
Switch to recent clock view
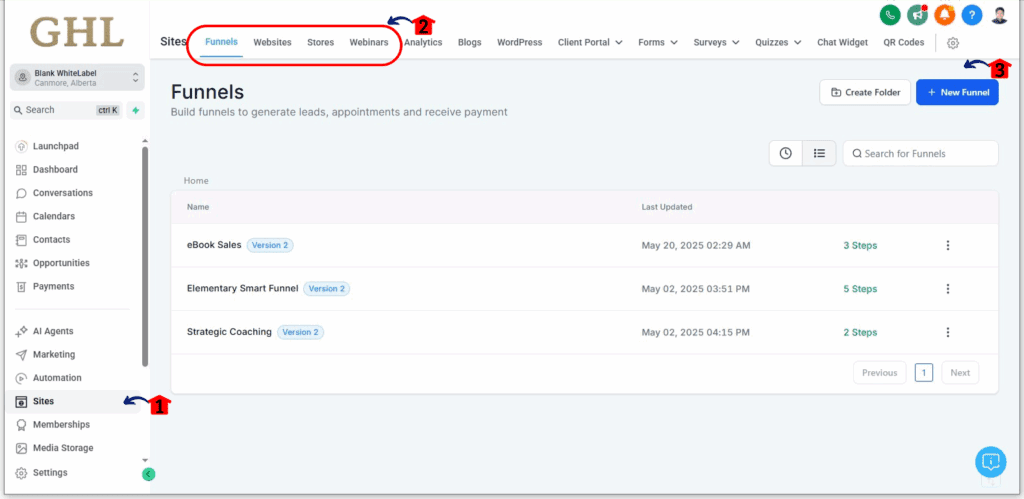tap(786, 153)
